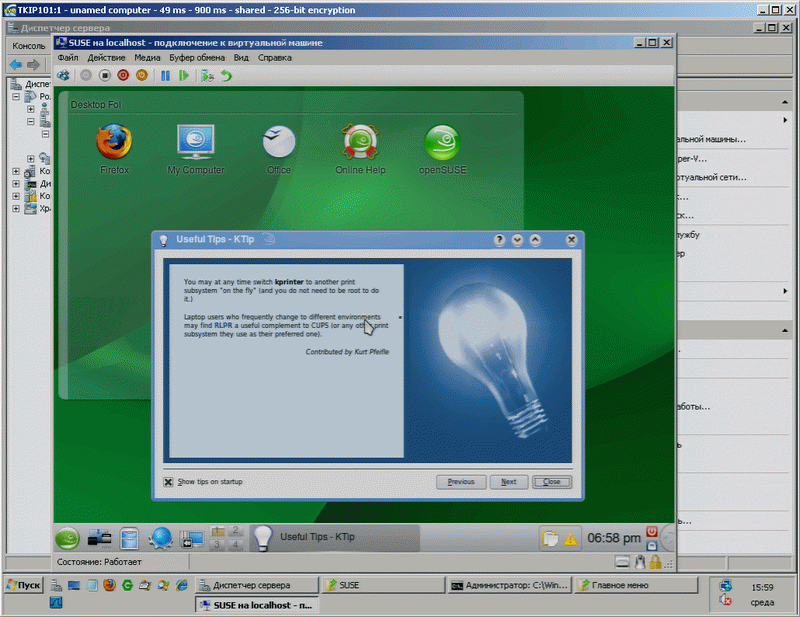Open the Файл menu
This screenshot has width=800, height=617.
(x=68, y=58)
